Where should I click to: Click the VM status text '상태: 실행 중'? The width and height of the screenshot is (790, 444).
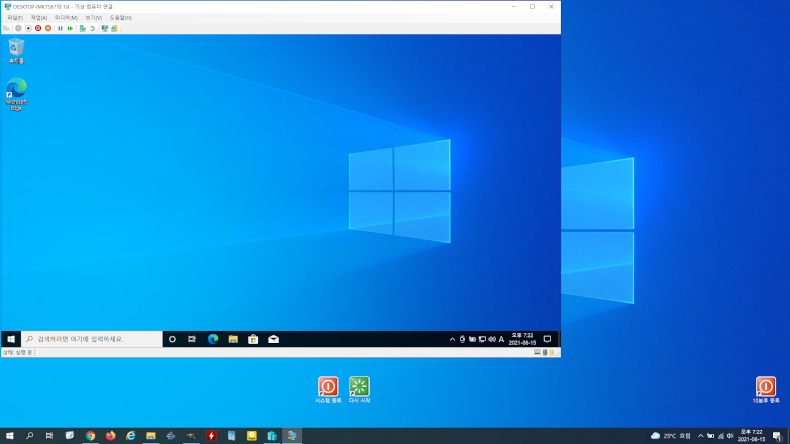[x=17, y=353]
